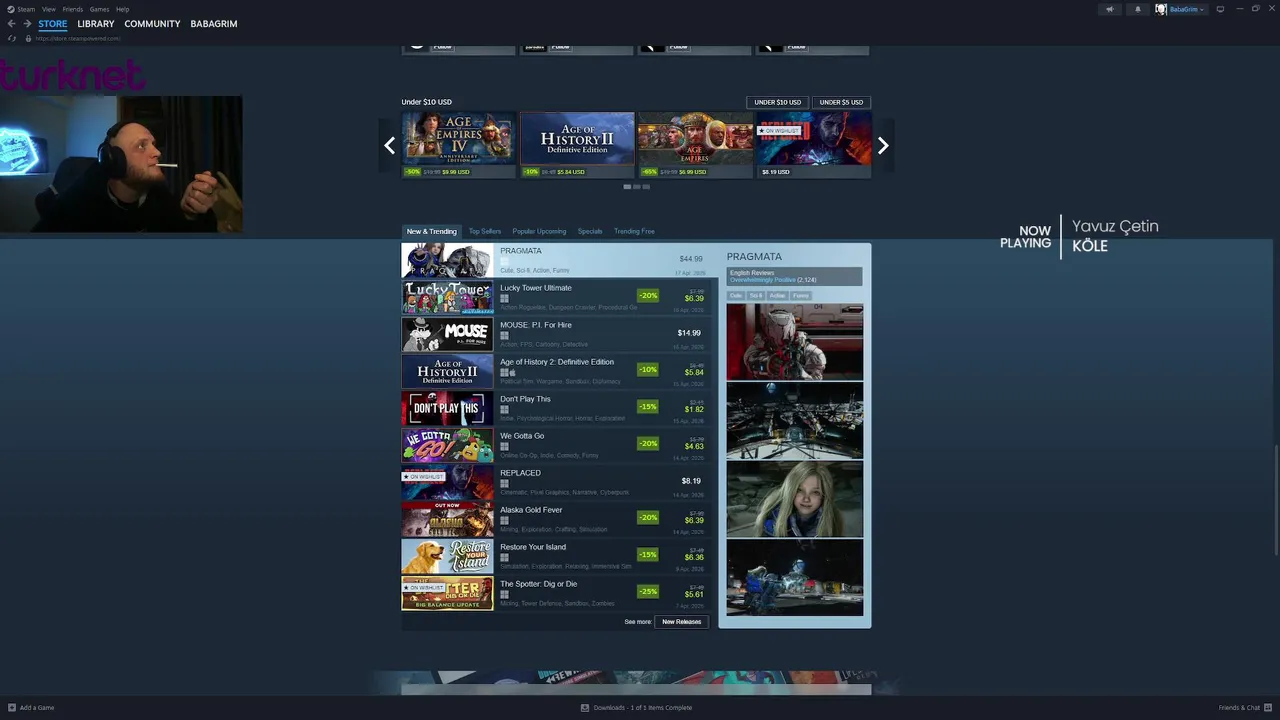This screenshot has height=720, width=1280.
Task: Expand the BabaGrim account dropdown
Action: [x=1187, y=9]
